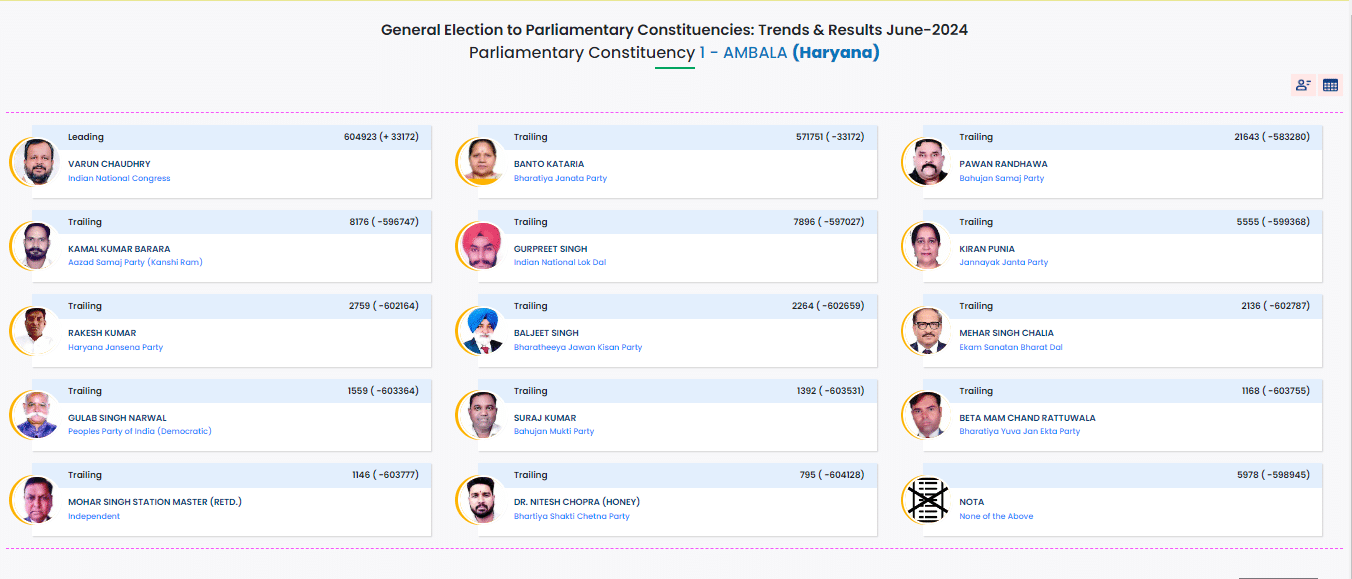
Task: Click Varun Chaudhry's candidate photo
Action: [x=37, y=162]
